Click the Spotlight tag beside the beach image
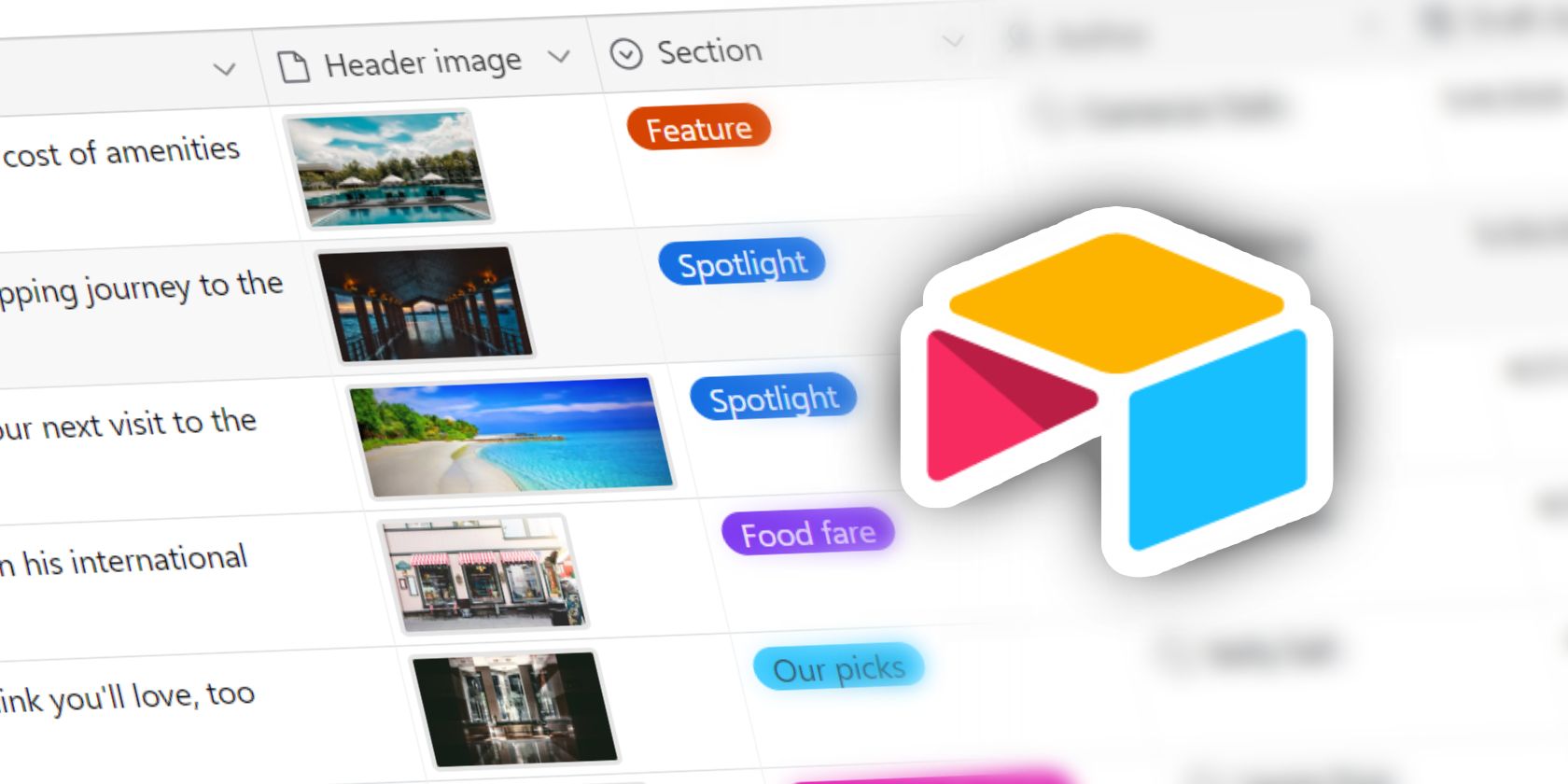1568x784 pixels. point(774,398)
